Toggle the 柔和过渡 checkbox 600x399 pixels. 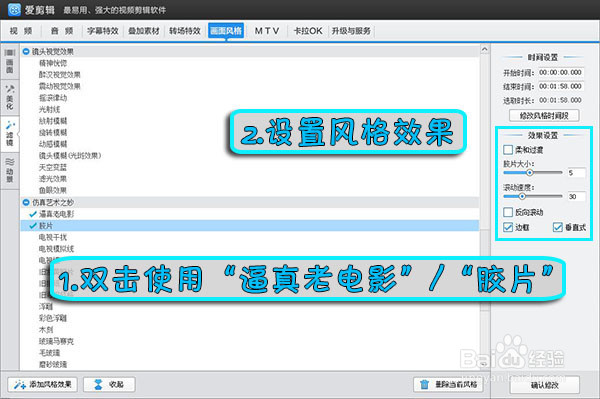[x=508, y=150]
